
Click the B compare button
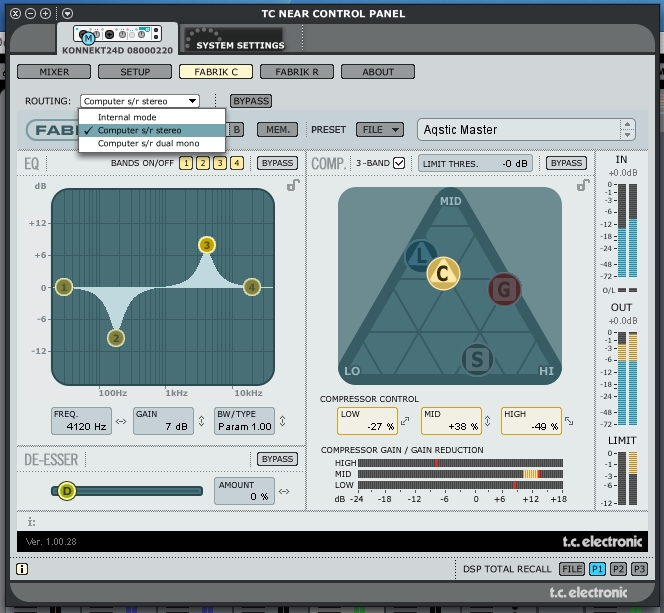coord(237,130)
